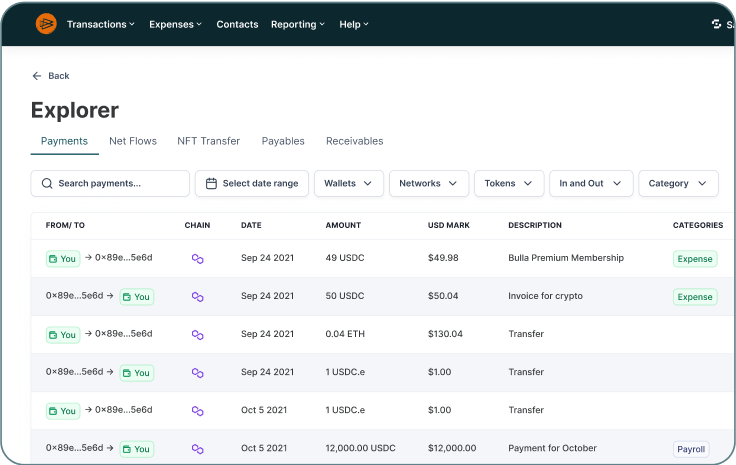Click the 49 USDC amount

[x=345, y=258]
